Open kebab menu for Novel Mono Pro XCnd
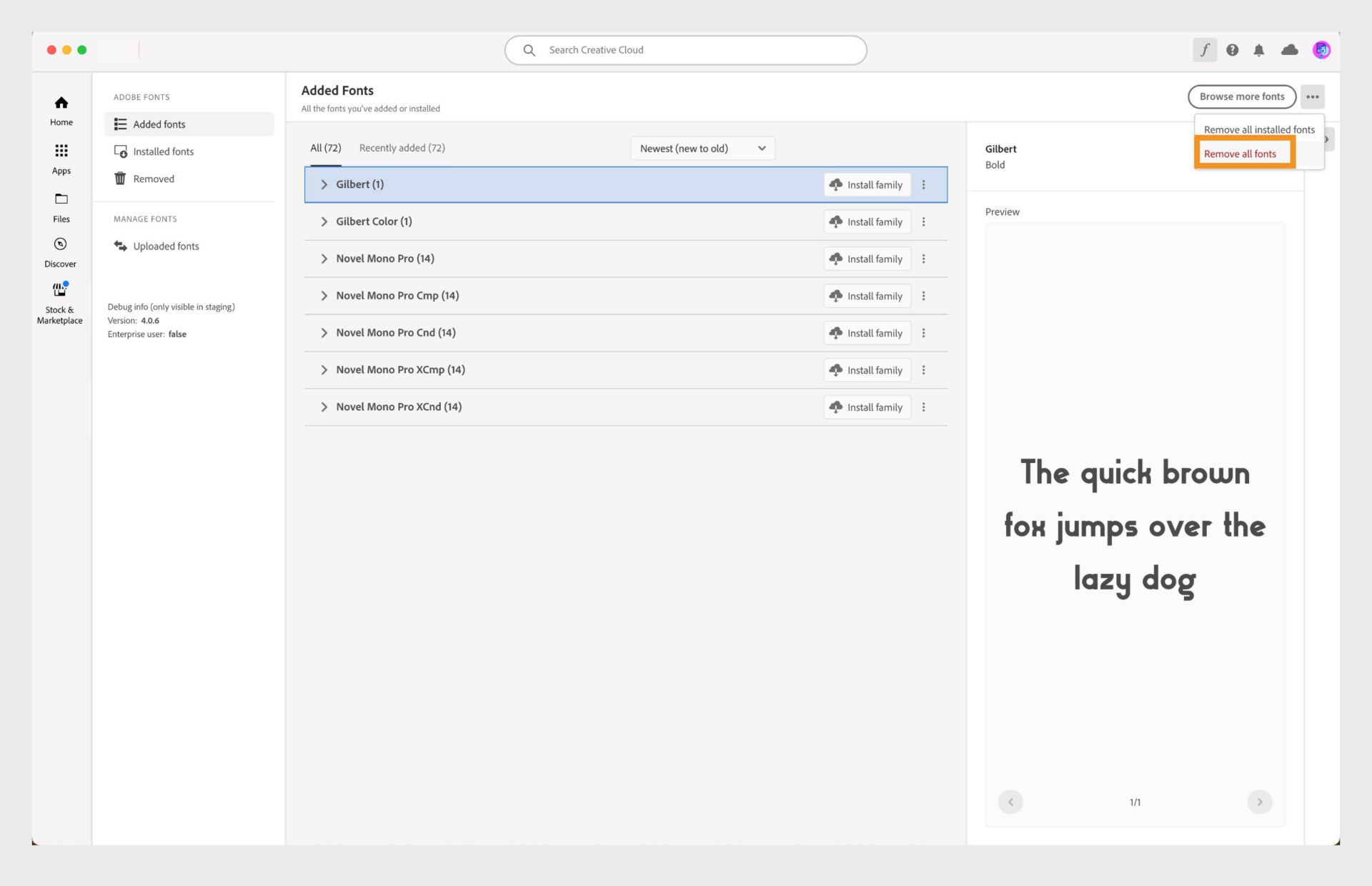The image size is (1372, 886). pos(924,407)
